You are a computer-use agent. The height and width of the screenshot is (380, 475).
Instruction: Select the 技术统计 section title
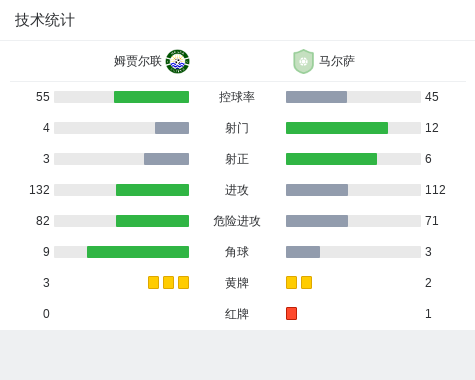click(x=45, y=20)
